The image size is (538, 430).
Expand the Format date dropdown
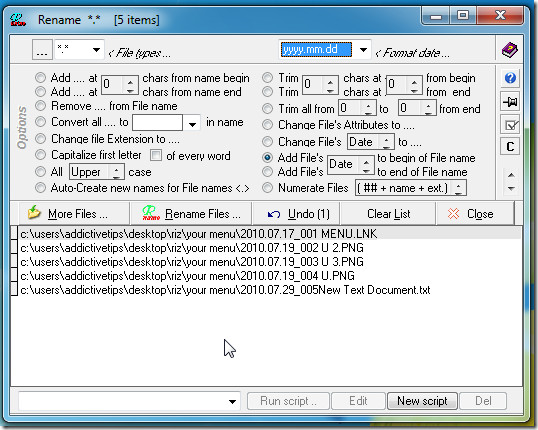coord(363,50)
